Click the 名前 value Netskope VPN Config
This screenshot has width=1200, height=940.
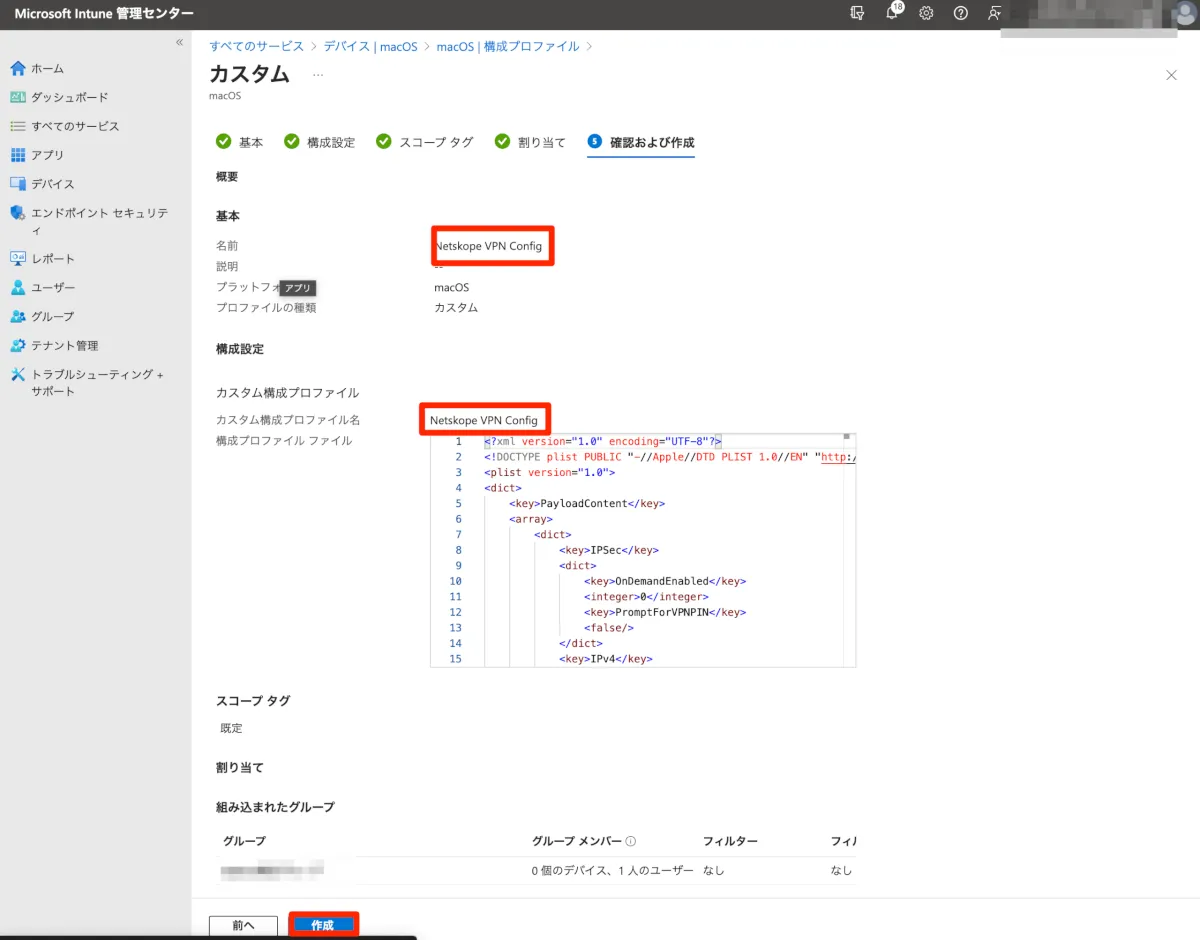point(488,246)
